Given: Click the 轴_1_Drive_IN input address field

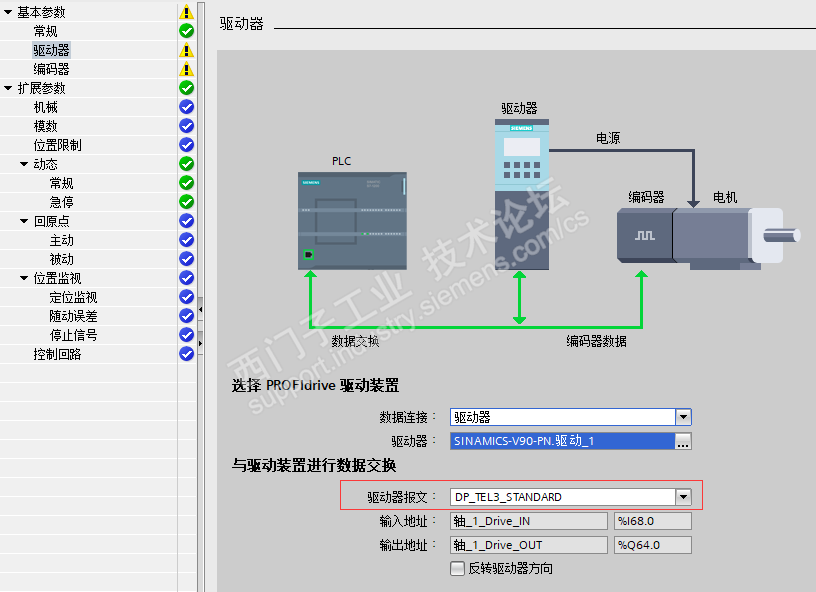Looking at the screenshot, I should (x=529, y=521).
